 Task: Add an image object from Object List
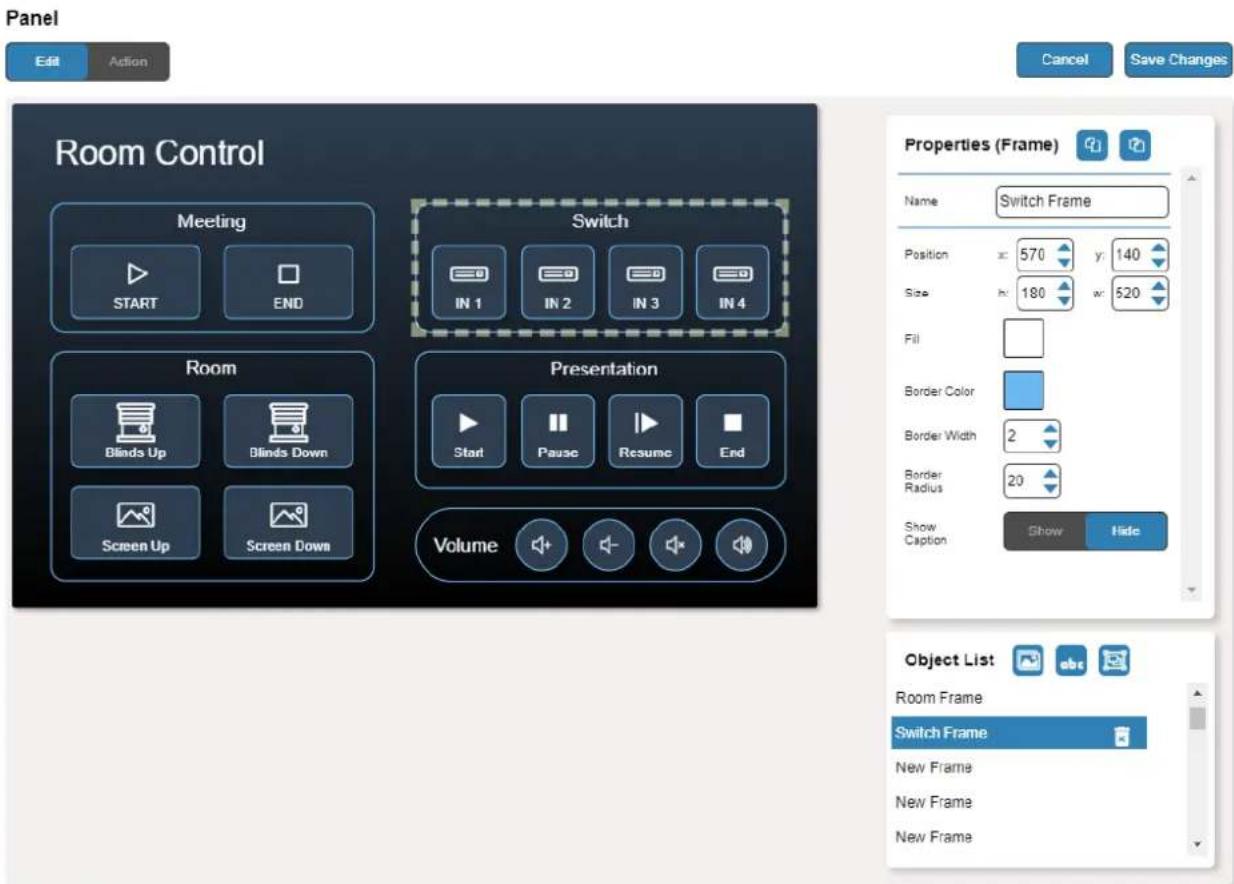pos(1028,660)
